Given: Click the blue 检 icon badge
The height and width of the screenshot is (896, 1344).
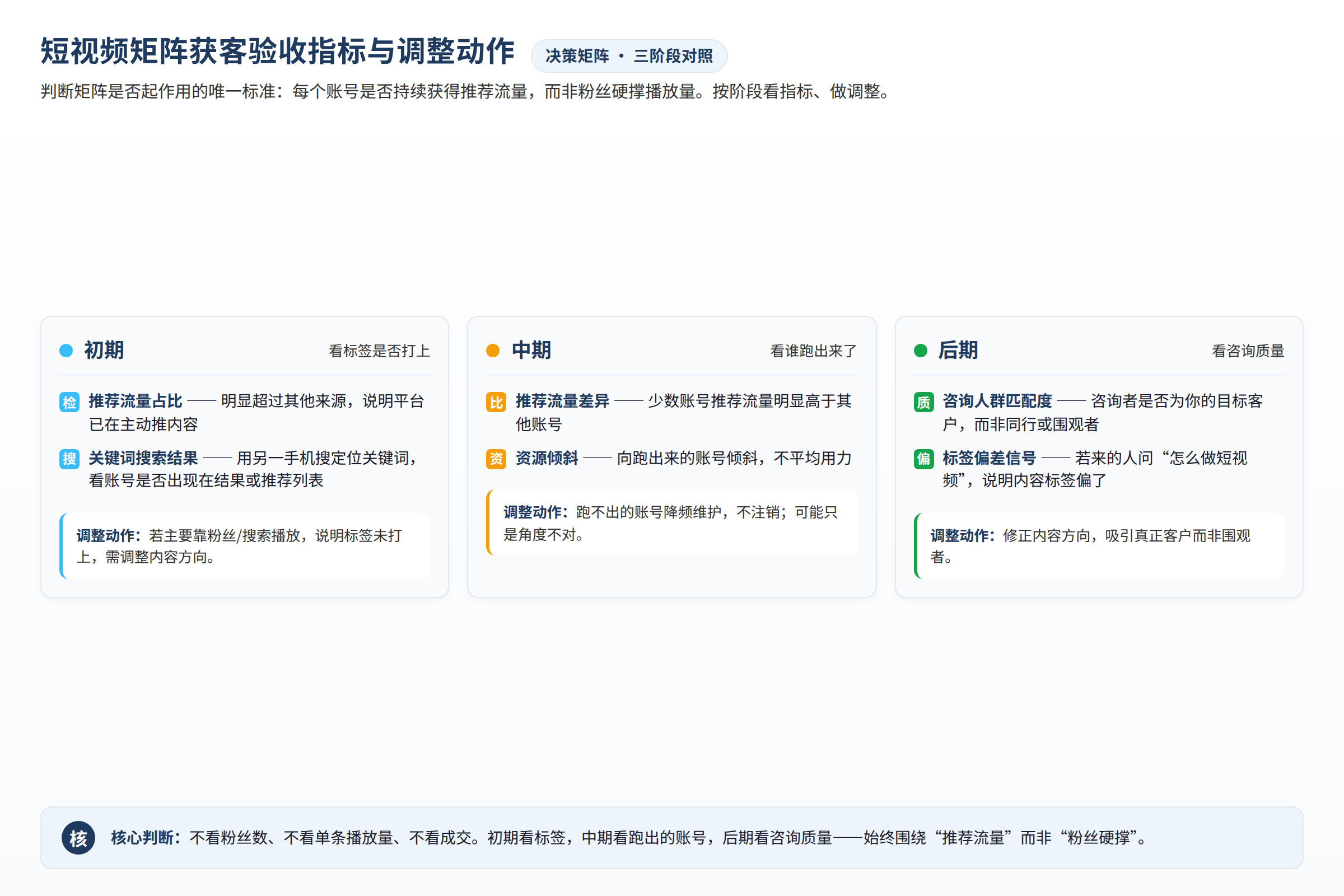Looking at the screenshot, I should [69, 402].
